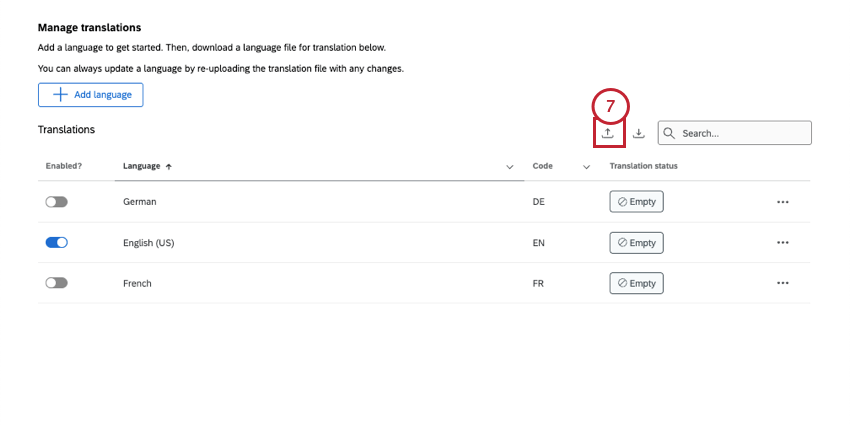850x425 pixels.
Task: Expand the Language column dropdown chevron
Action: [509, 167]
